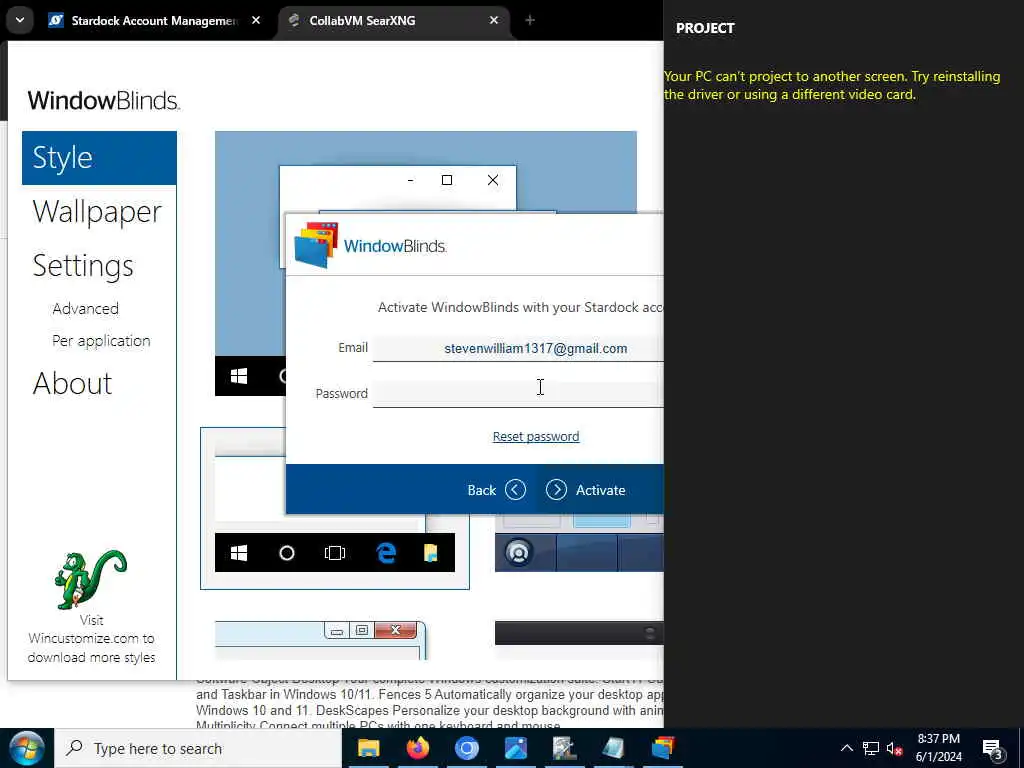The image size is (1024, 768).
Task: Click the Reset password link
Action: (536, 436)
